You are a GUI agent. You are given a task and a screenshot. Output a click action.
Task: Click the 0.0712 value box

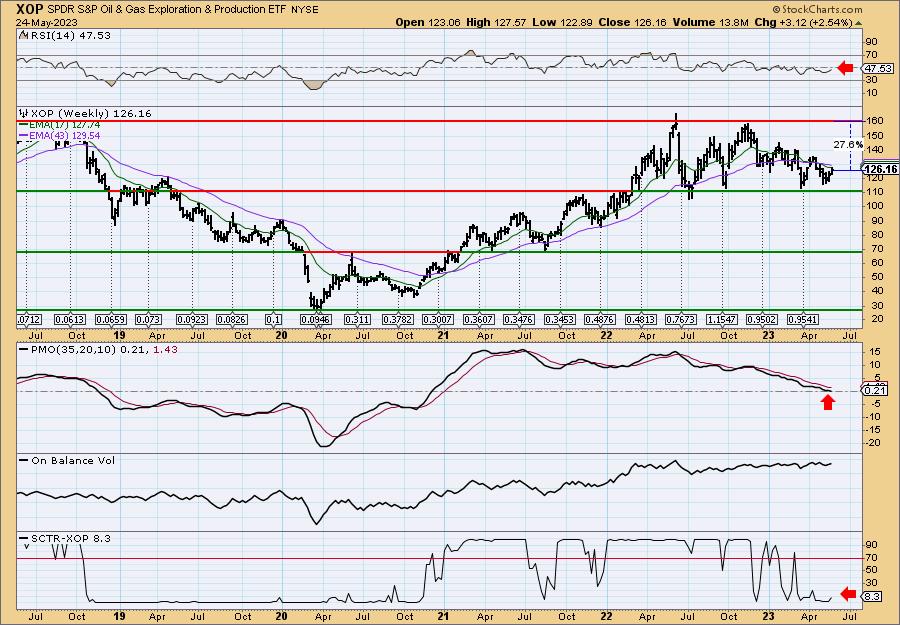[29, 319]
